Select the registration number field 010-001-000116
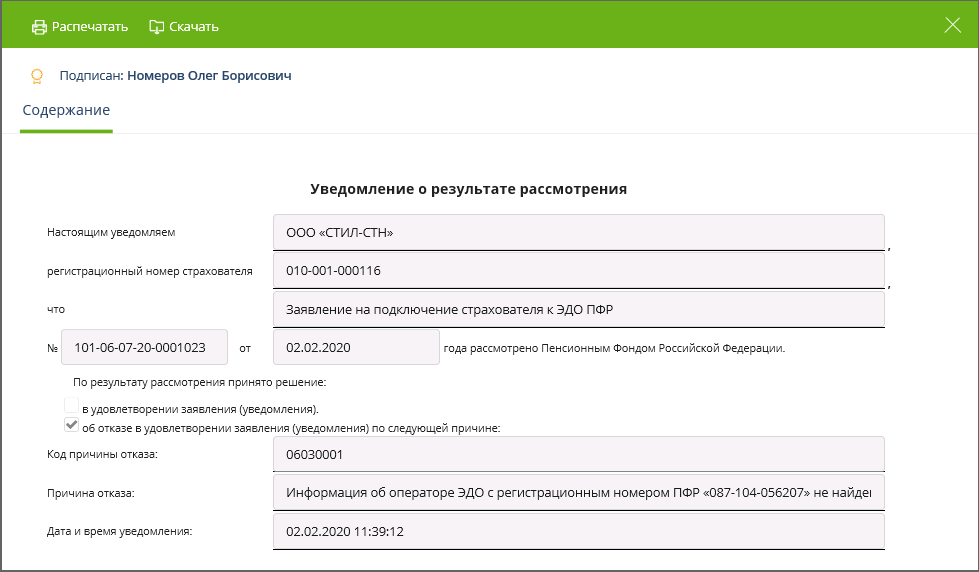The height and width of the screenshot is (572, 979). coord(578,271)
